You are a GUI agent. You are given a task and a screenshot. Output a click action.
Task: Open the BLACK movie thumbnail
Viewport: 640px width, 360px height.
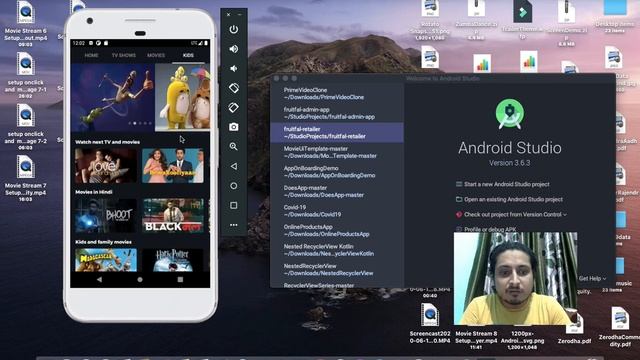173,216
